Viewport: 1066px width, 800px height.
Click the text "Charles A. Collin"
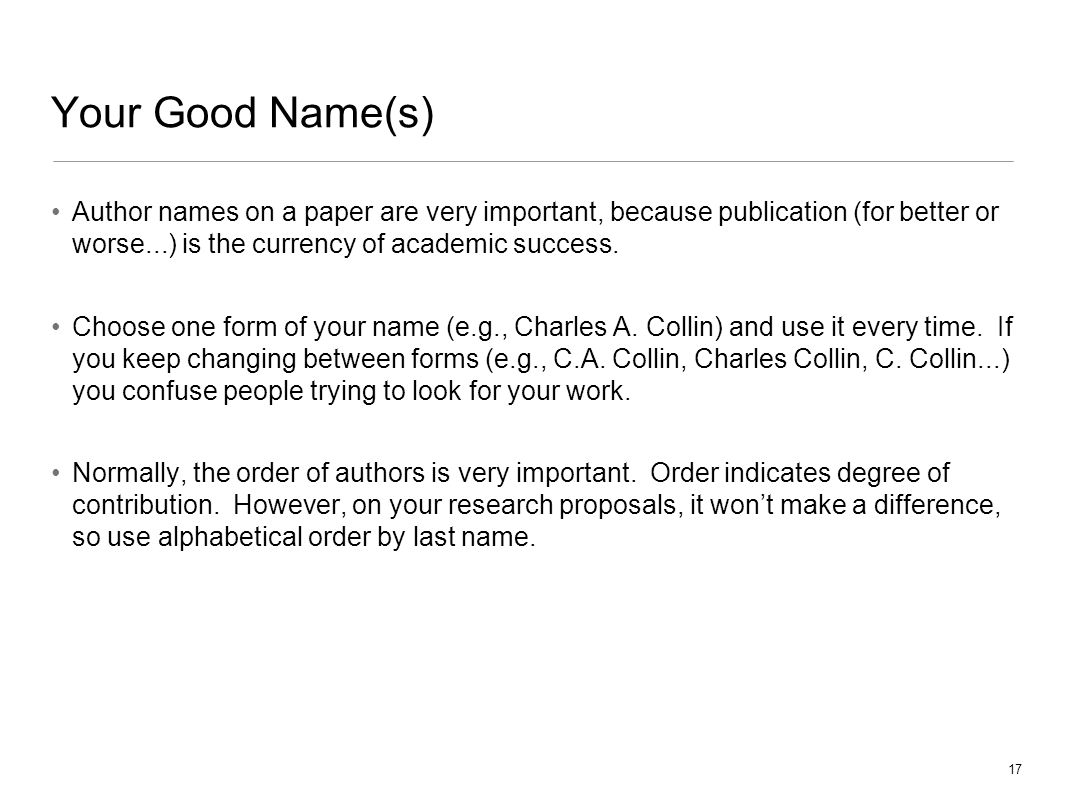(618, 327)
